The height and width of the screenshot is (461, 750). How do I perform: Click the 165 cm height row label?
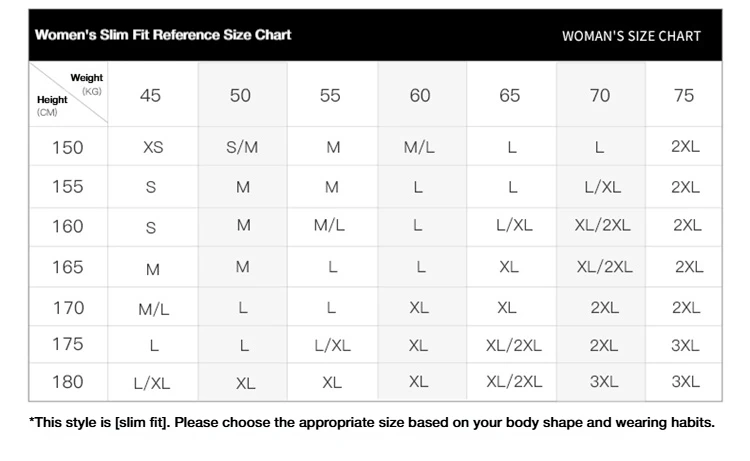pyautogui.click(x=67, y=267)
